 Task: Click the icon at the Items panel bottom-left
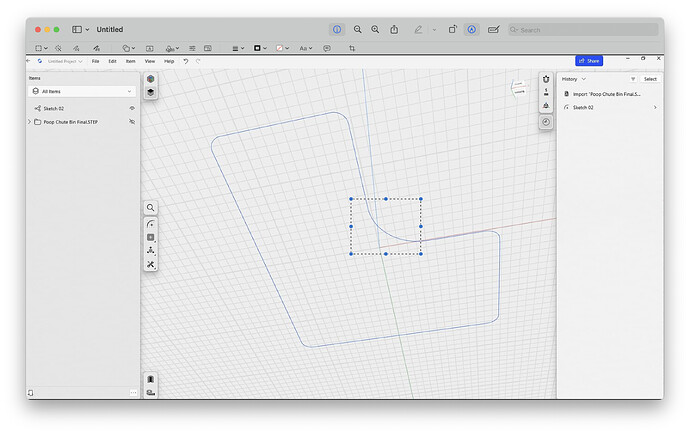point(30,392)
